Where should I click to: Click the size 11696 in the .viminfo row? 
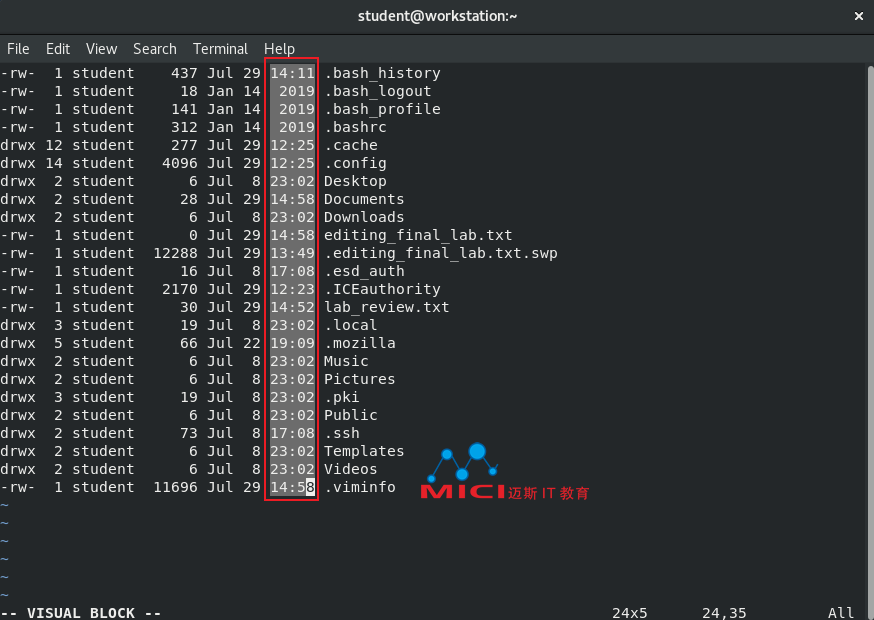[175, 487]
